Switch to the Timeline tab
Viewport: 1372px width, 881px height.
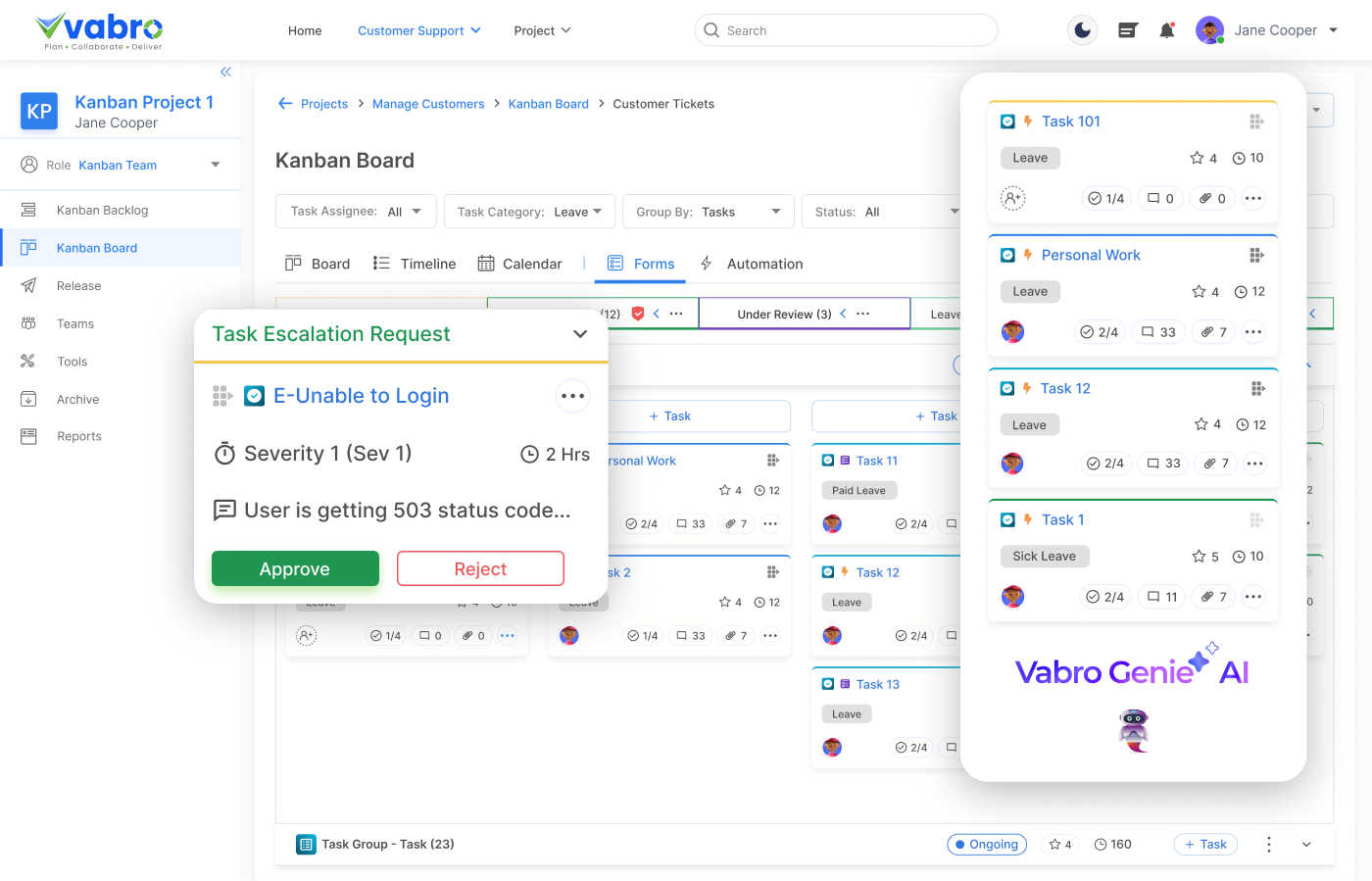point(415,264)
